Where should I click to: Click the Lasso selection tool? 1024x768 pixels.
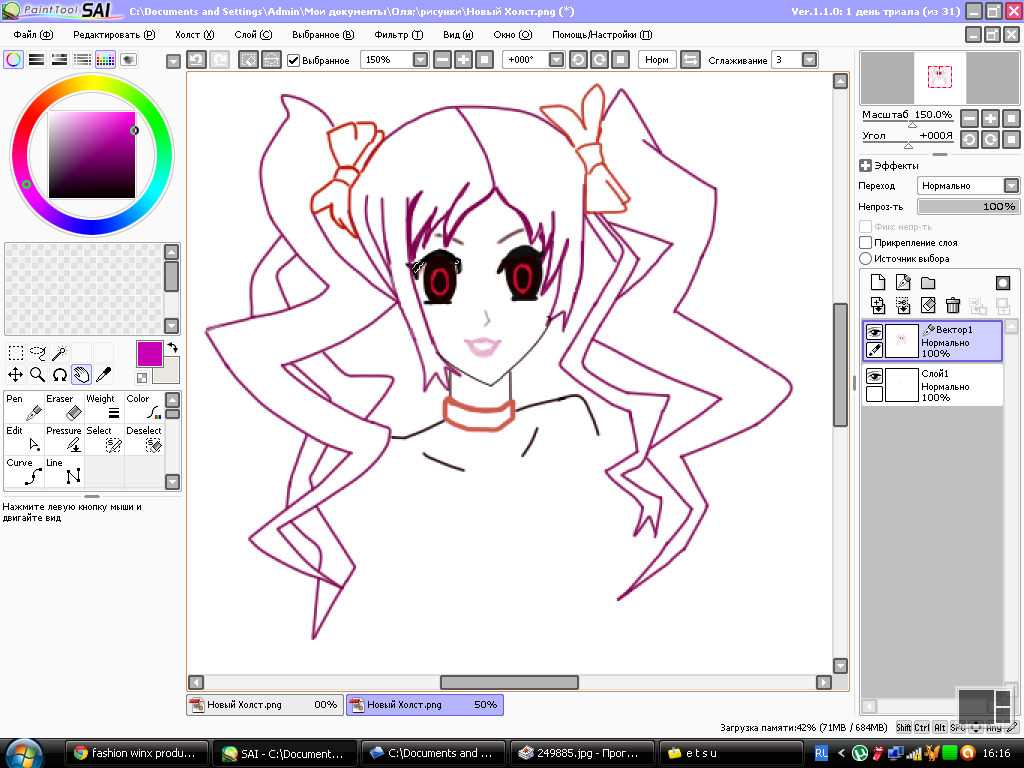38,352
